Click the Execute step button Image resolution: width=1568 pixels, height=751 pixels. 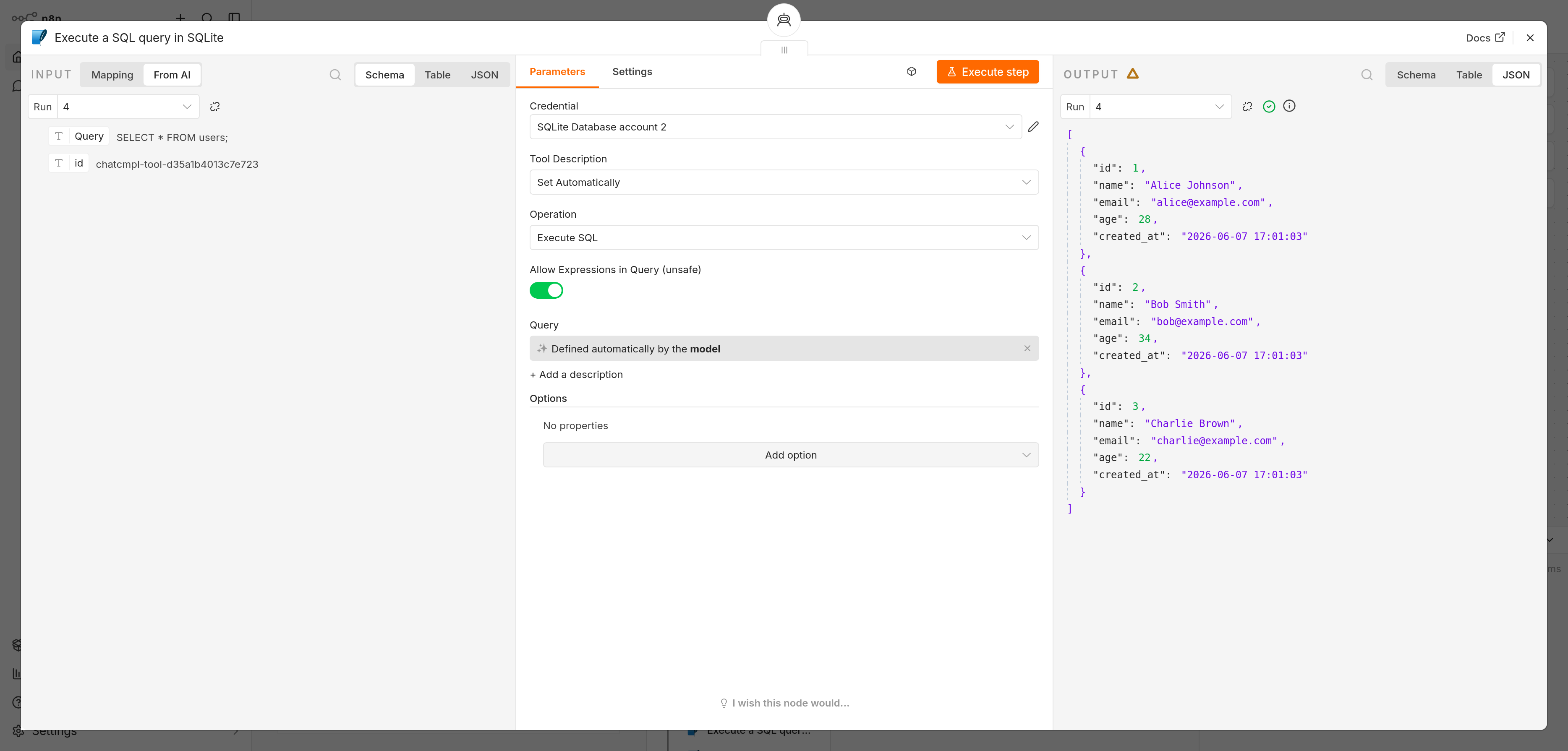coord(987,72)
